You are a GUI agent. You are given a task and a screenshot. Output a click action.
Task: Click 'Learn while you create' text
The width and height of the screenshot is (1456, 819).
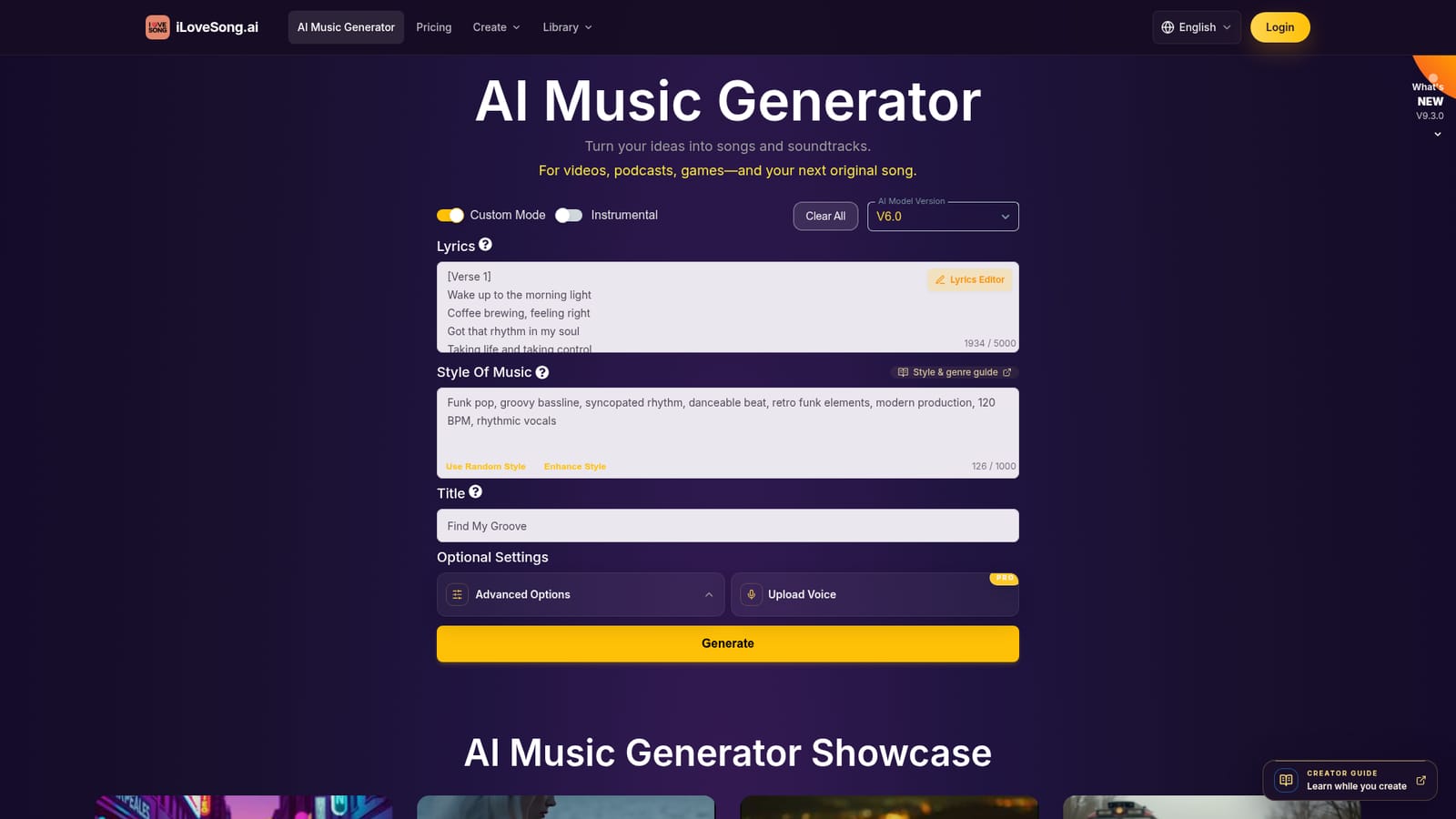coord(1357,786)
